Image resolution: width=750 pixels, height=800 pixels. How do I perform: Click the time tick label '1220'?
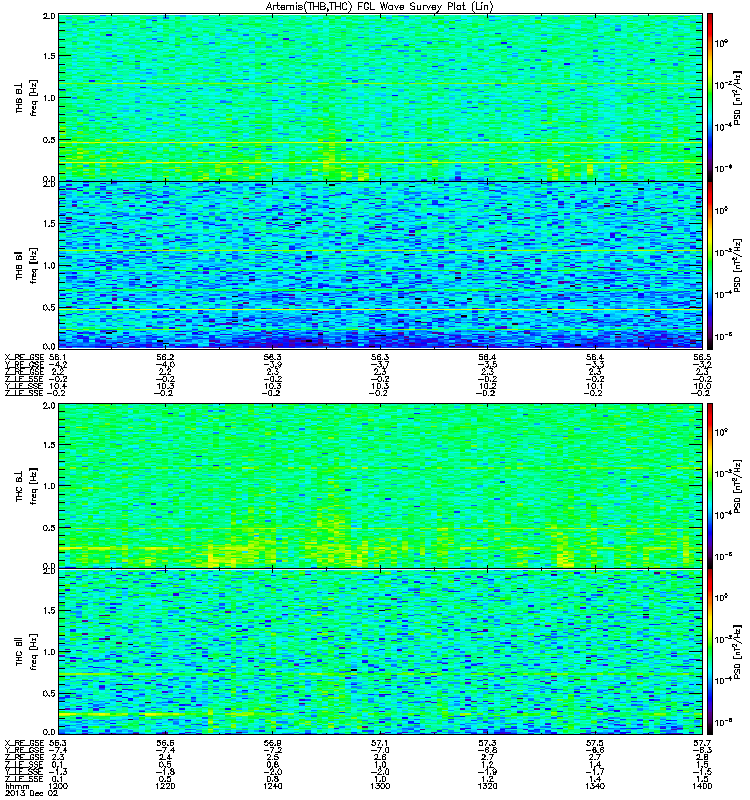point(165,786)
